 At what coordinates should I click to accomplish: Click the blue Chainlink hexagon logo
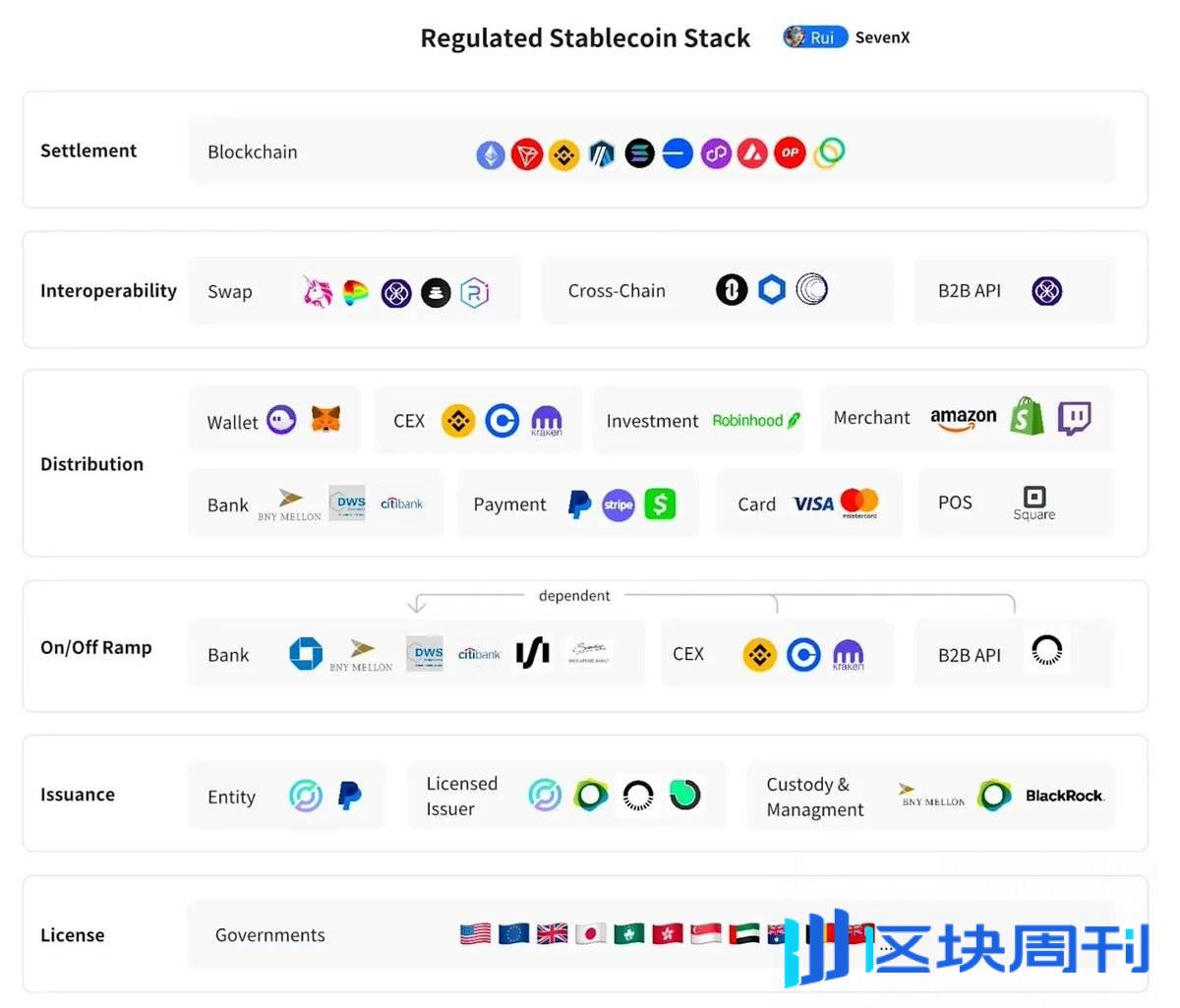pyautogui.click(x=772, y=290)
